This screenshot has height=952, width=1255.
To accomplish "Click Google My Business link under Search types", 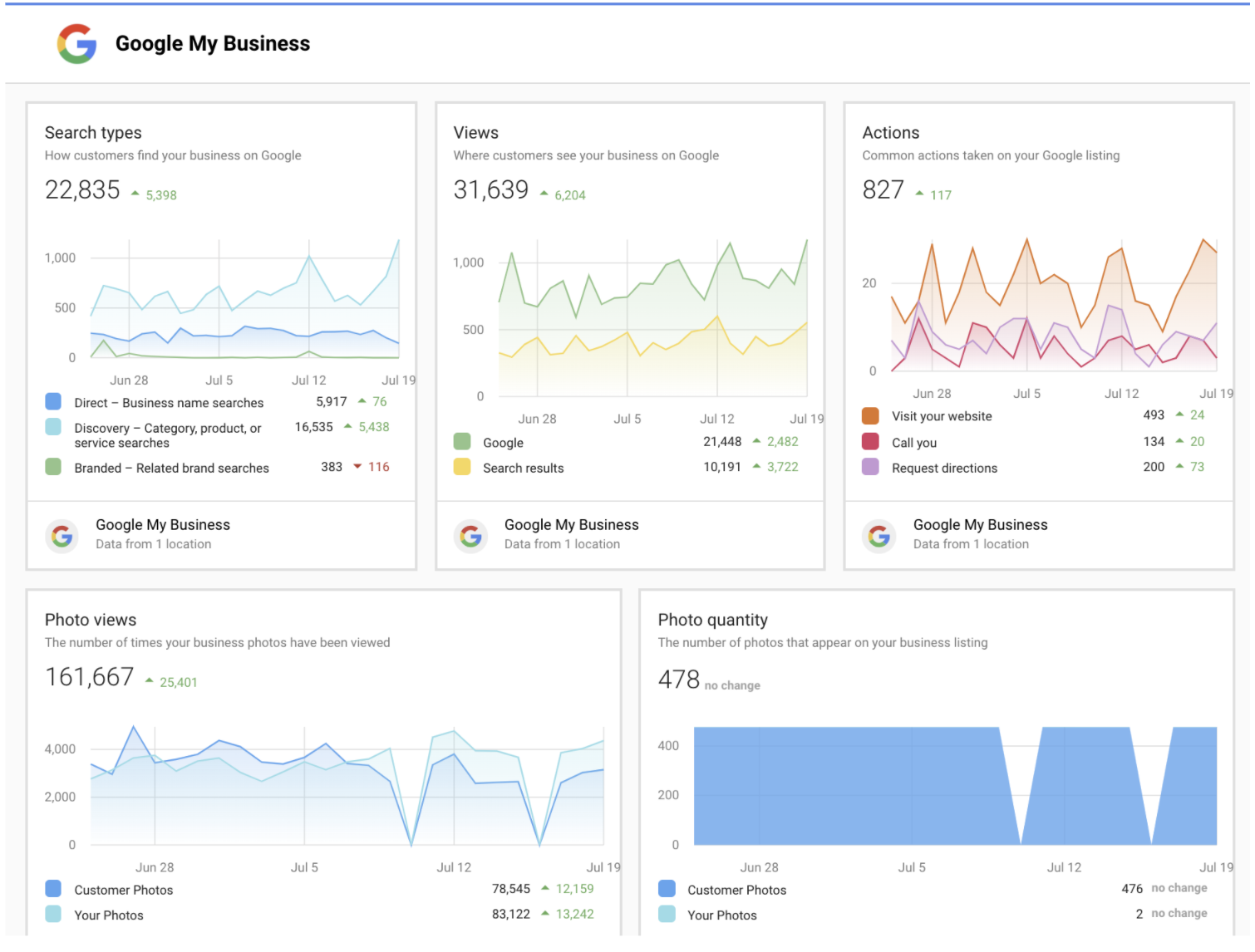I will (163, 525).
